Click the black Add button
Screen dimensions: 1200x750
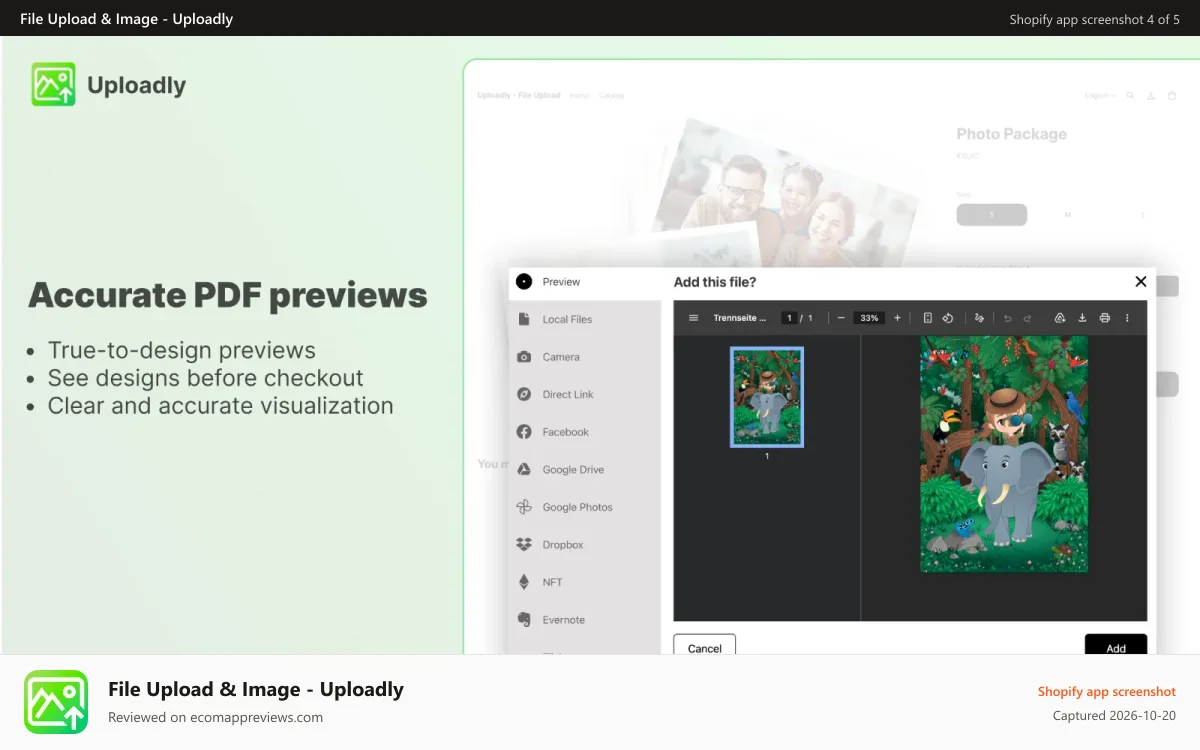click(x=1116, y=646)
